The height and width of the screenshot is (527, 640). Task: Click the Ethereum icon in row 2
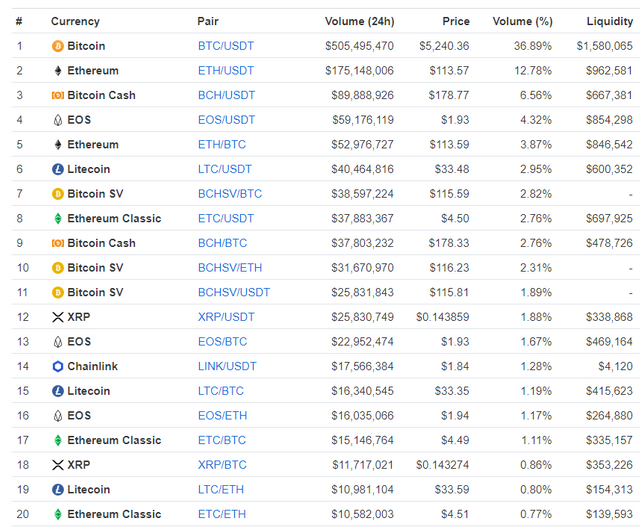(58, 71)
